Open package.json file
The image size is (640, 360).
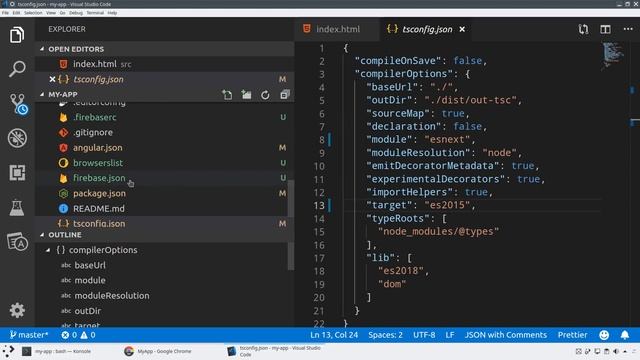coord(164,193)
